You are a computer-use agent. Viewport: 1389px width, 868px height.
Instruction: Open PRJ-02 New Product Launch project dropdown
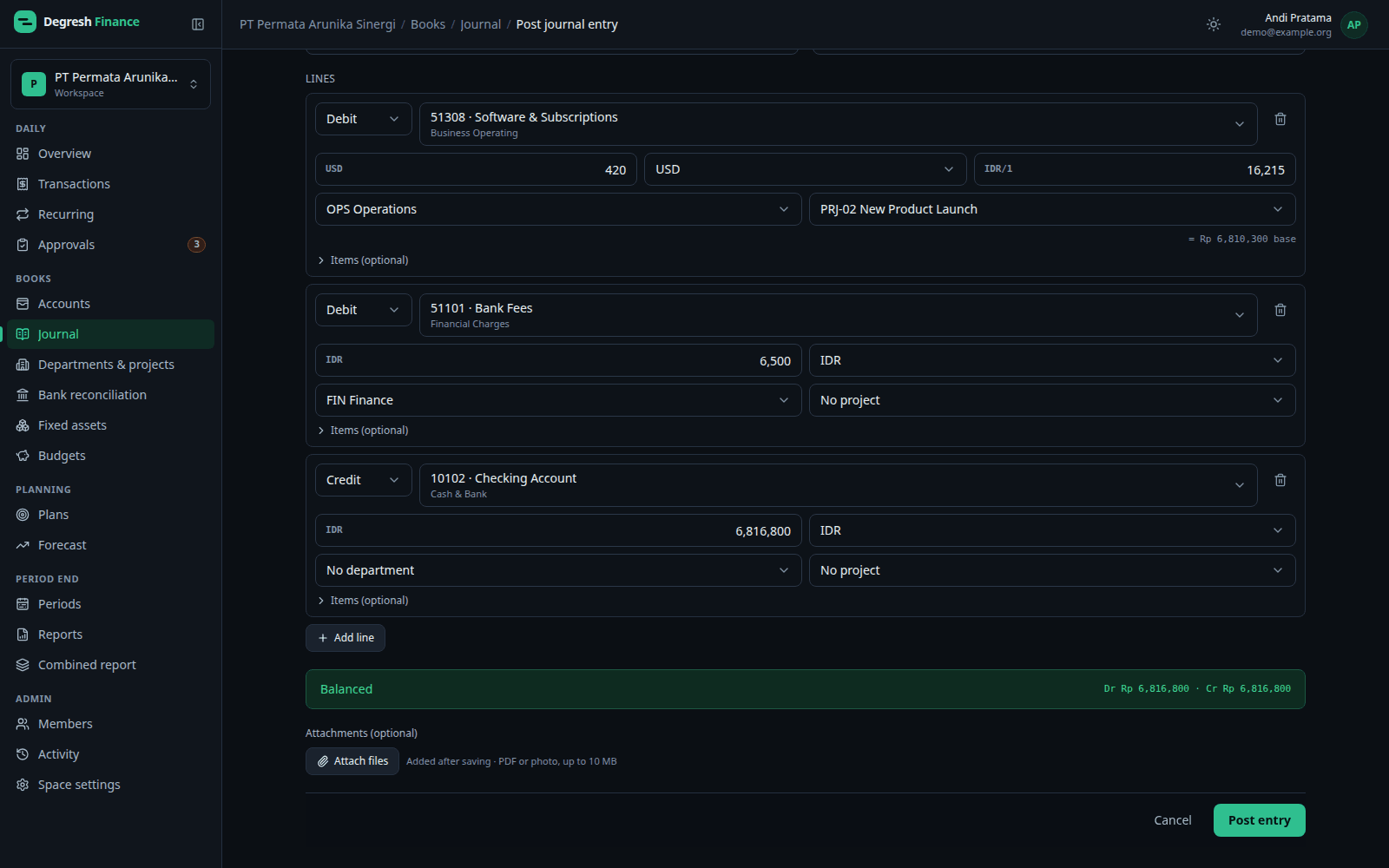tap(1052, 209)
